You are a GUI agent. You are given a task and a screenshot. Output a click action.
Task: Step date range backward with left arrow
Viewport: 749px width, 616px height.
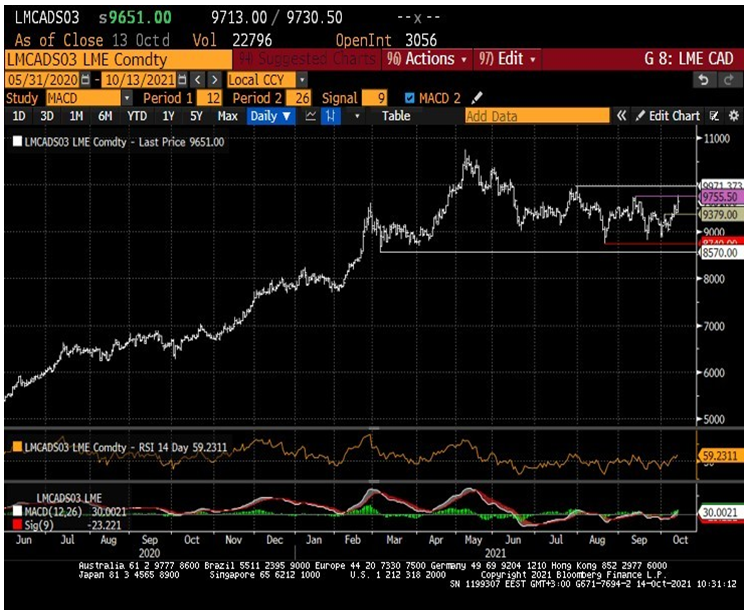199,79
